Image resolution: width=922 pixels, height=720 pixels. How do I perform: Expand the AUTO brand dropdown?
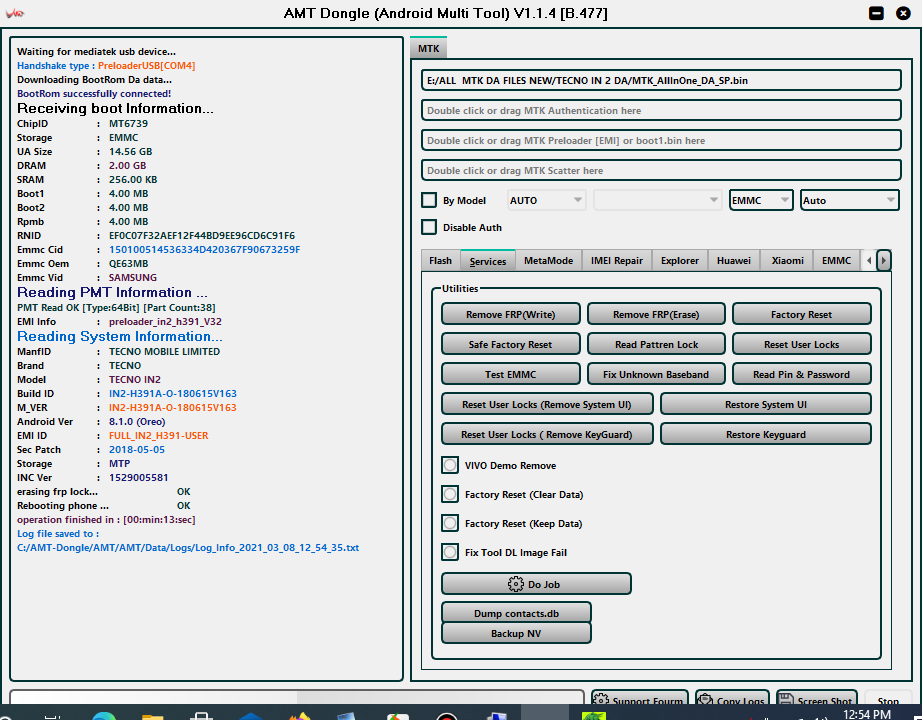(x=546, y=200)
